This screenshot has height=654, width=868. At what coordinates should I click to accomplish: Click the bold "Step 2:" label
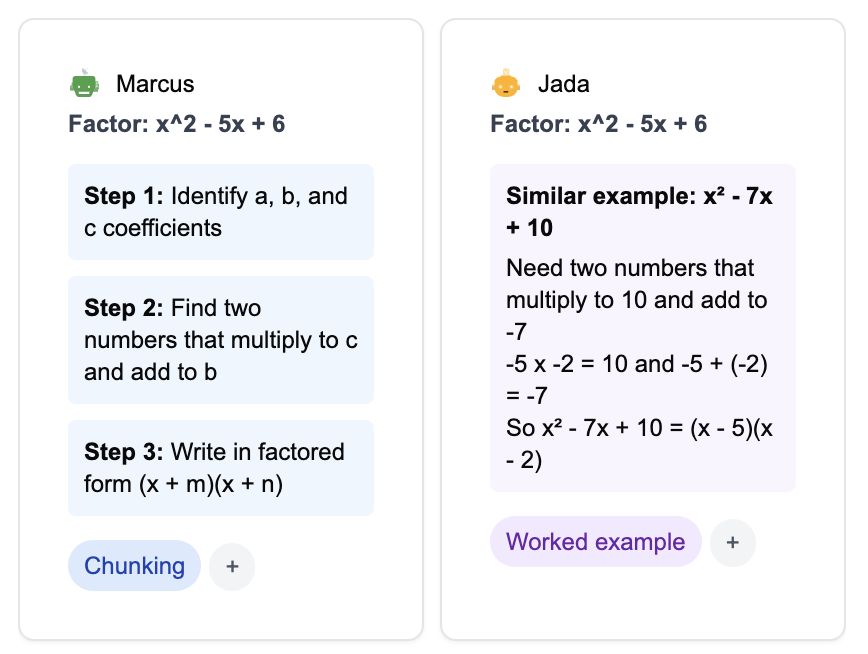[124, 308]
